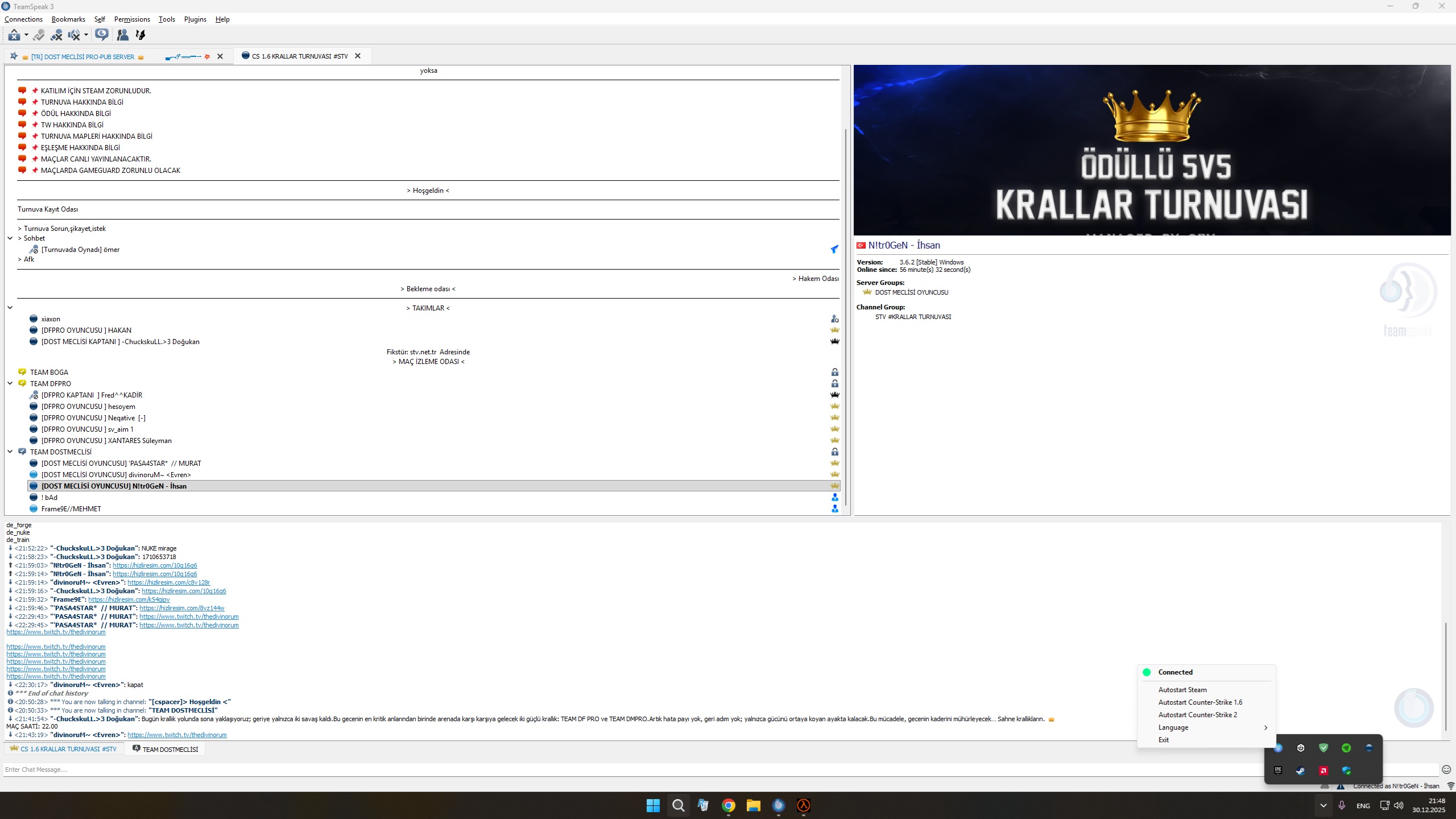Viewport: 1456px width, 819px height.
Task: Collapse the hidden tray icons chevron
Action: coord(1323,805)
